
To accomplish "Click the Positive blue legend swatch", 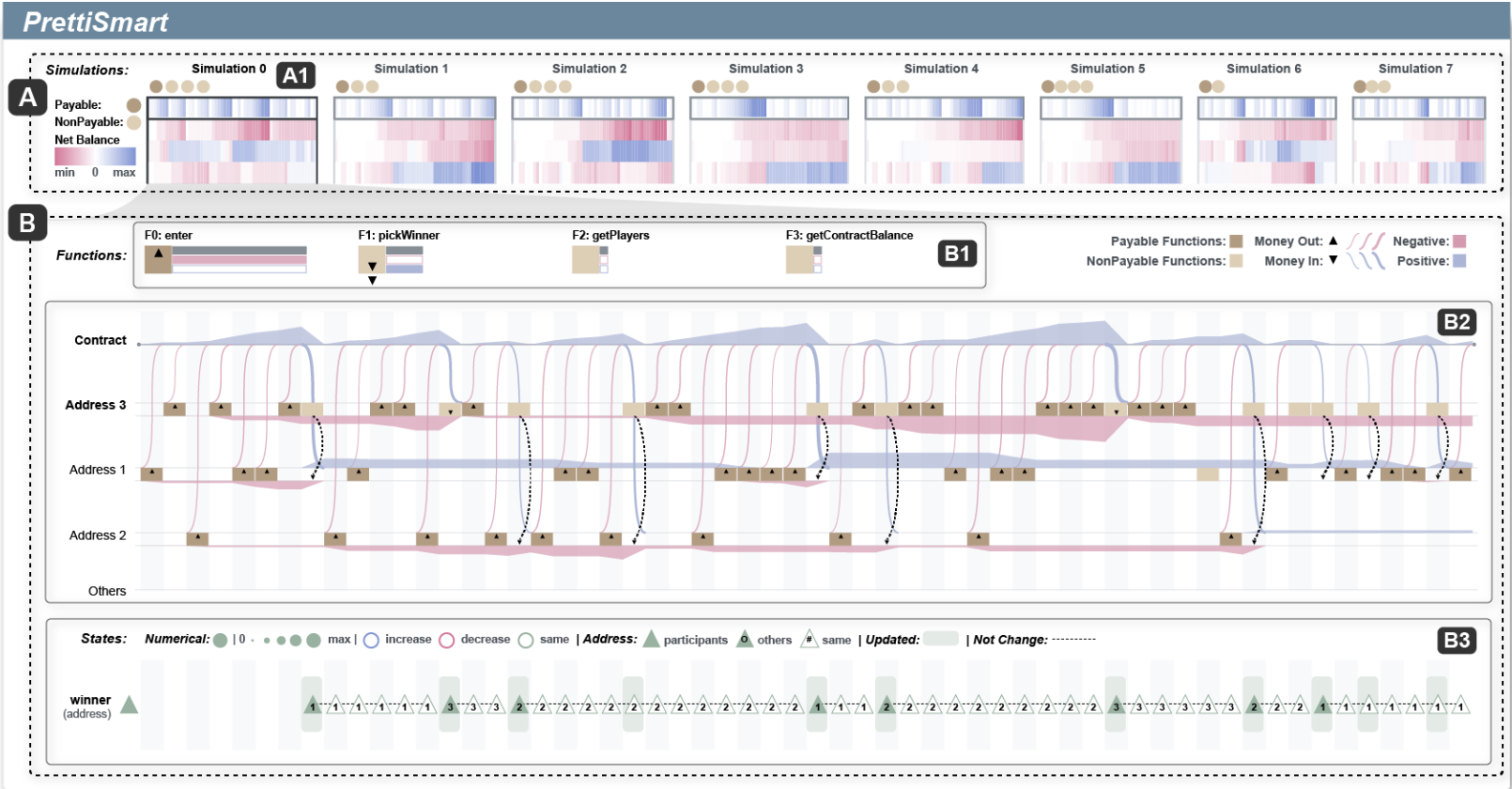I will pos(1459,261).
